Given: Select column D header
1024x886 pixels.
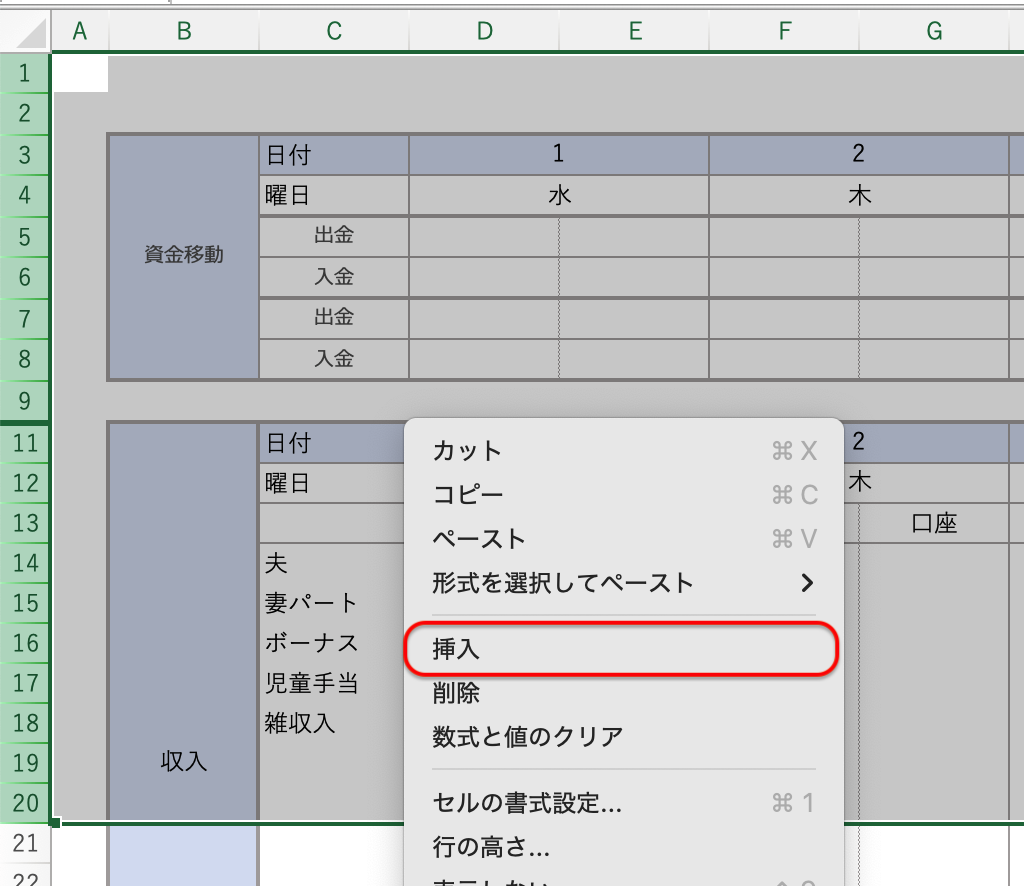Looking at the screenshot, I should point(484,32).
